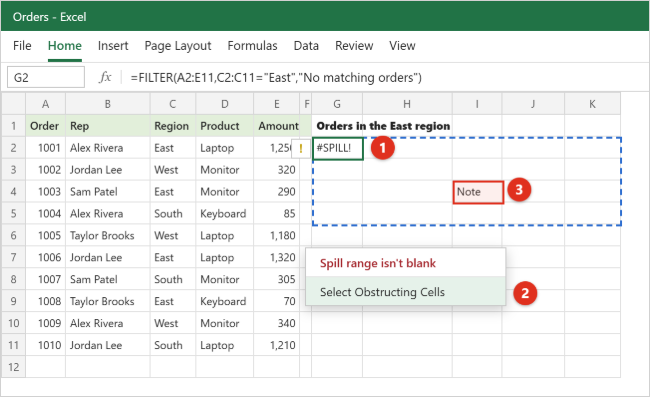Switch to the Formulas tab

click(x=252, y=46)
